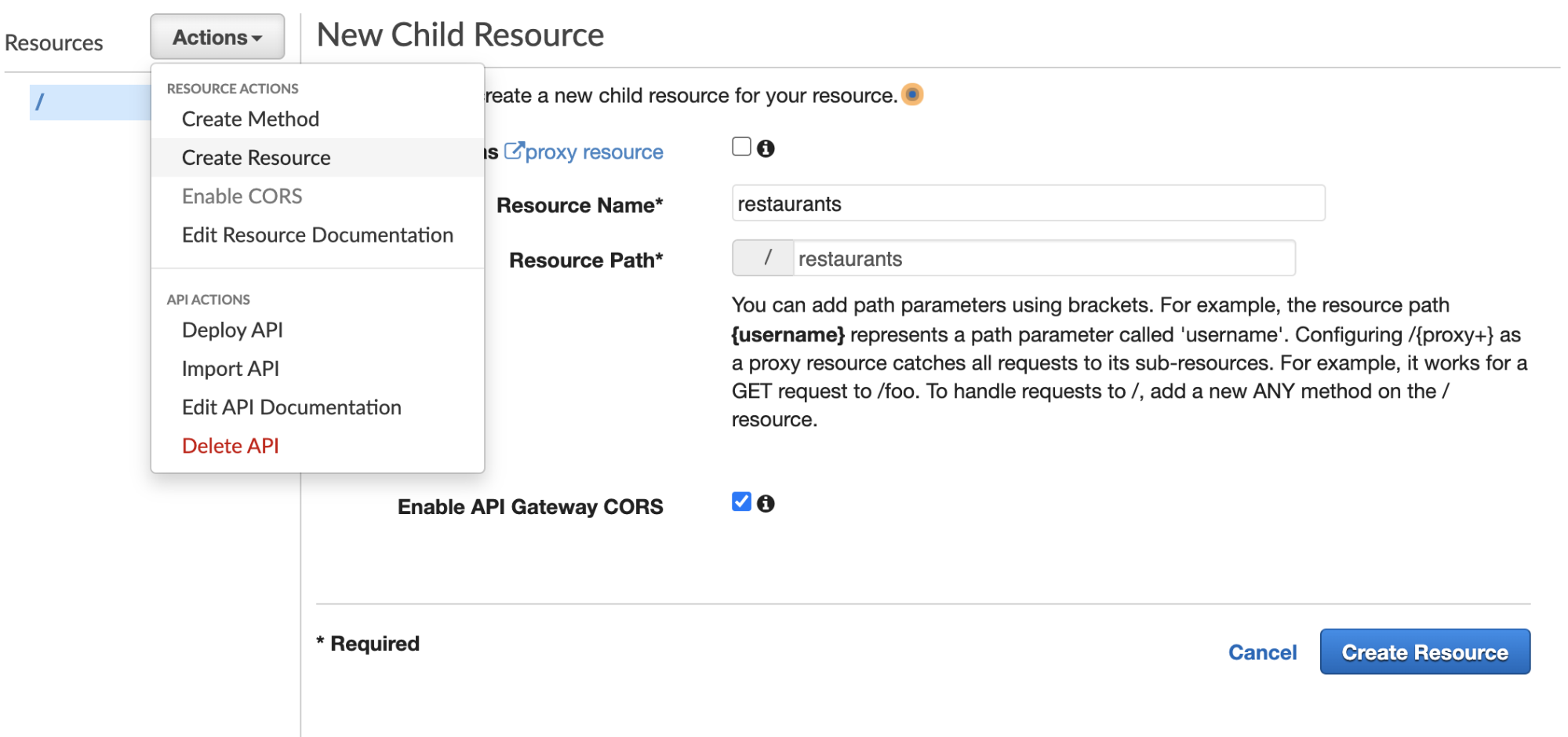Click the Cancel link
This screenshot has width=1568, height=737.
[1261, 651]
